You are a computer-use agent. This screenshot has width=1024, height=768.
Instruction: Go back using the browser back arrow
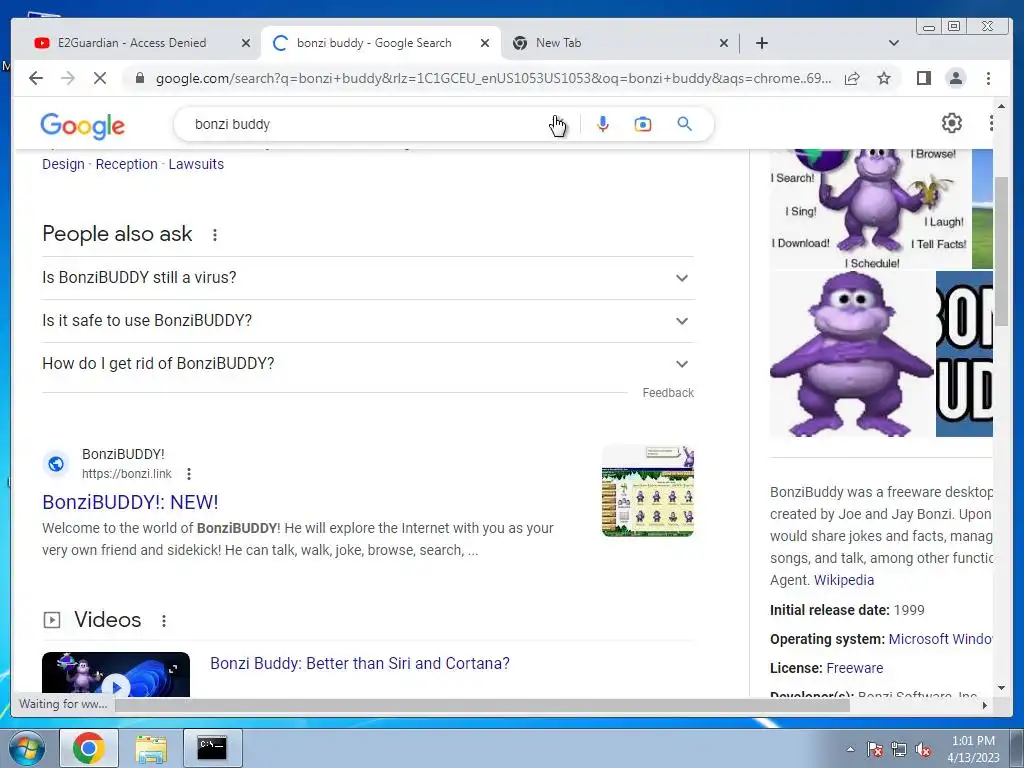[x=36, y=78]
